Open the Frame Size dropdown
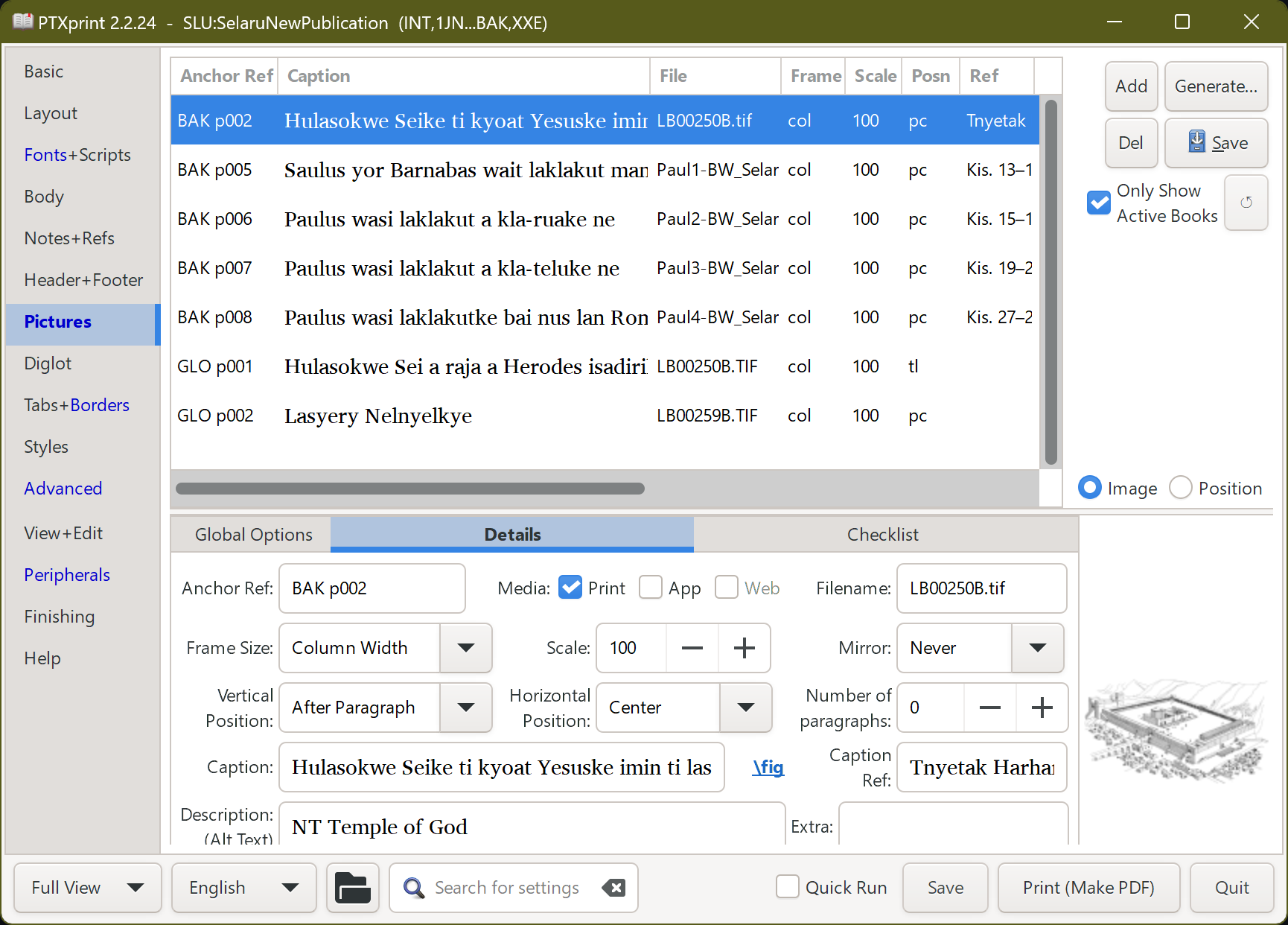The height and width of the screenshot is (925, 1288). point(466,648)
